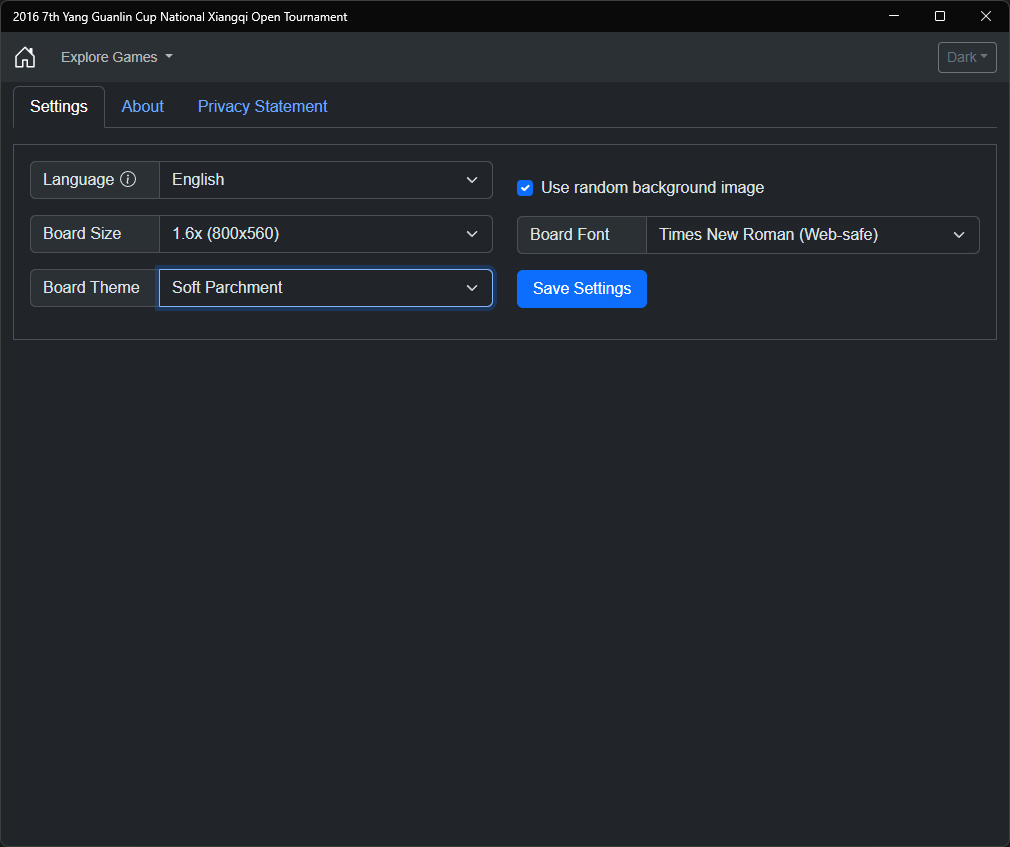Viewport: 1010px width, 847px height.
Task: Click the Use random background image label
Action: [x=653, y=187]
